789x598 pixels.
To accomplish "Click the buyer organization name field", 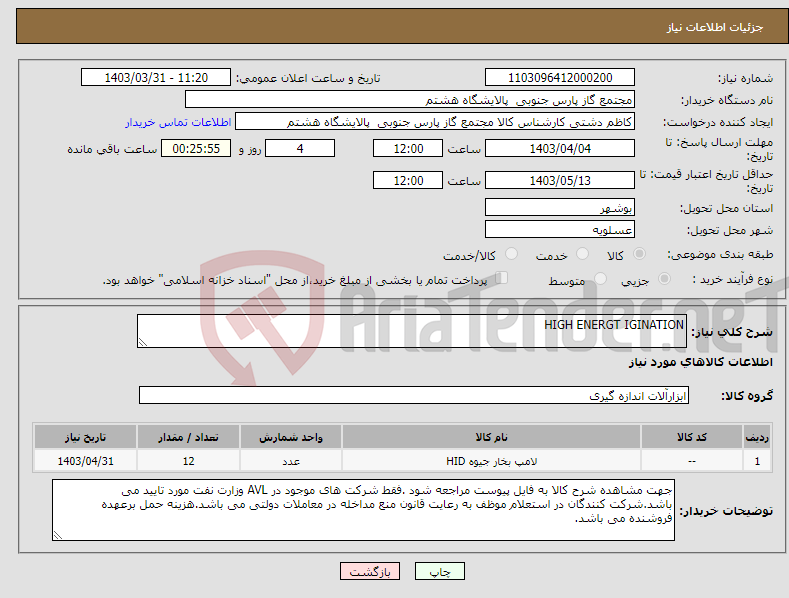I will 410,99.
